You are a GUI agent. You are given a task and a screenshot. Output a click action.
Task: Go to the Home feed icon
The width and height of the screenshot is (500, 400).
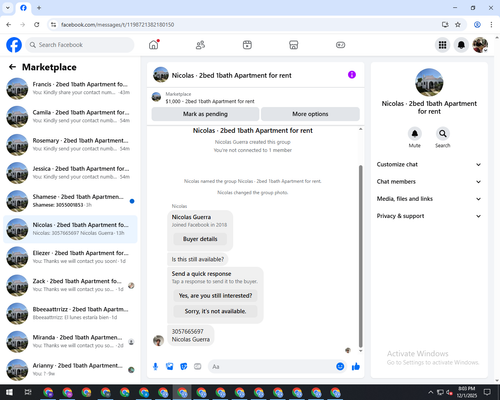coord(154,45)
